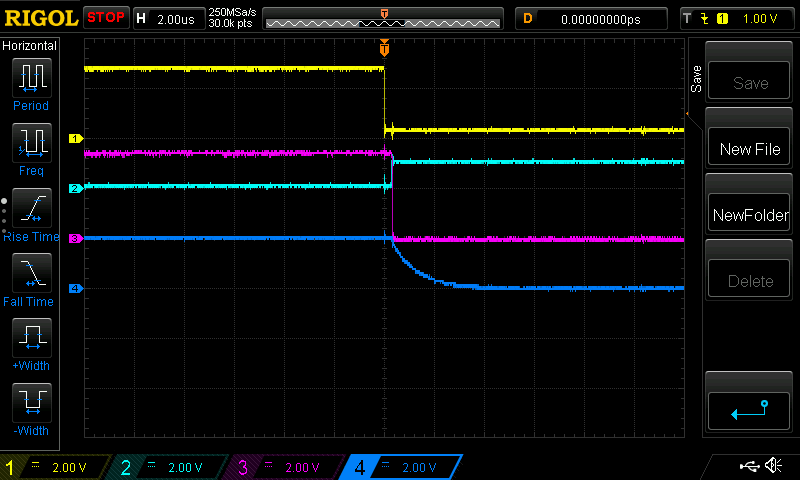Click the Horizontal menu title
This screenshot has width=800, height=480.
29,45
